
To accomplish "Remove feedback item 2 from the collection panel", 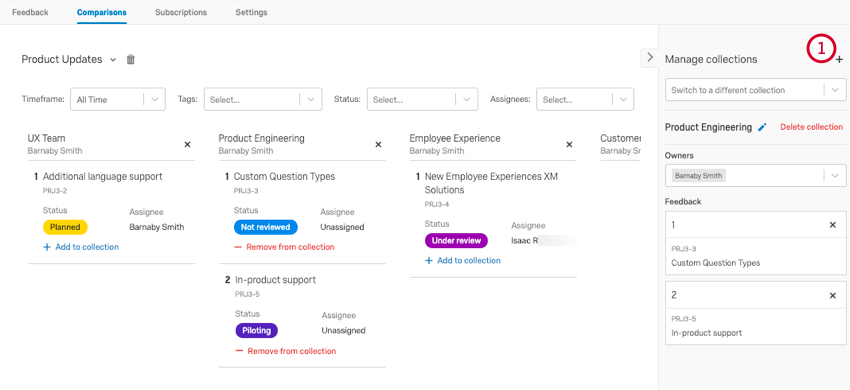I will [833, 296].
